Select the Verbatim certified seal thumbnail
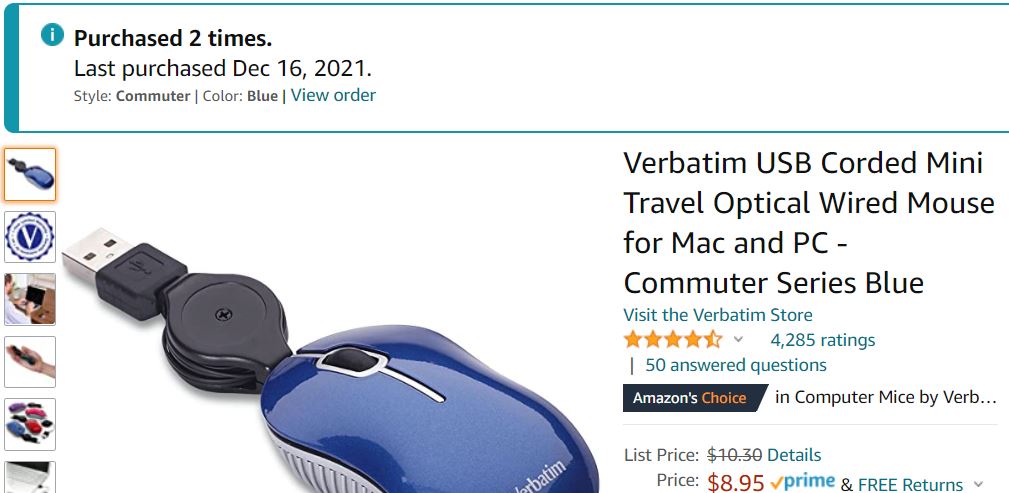This screenshot has height=493, width=1009. click(30, 237)
